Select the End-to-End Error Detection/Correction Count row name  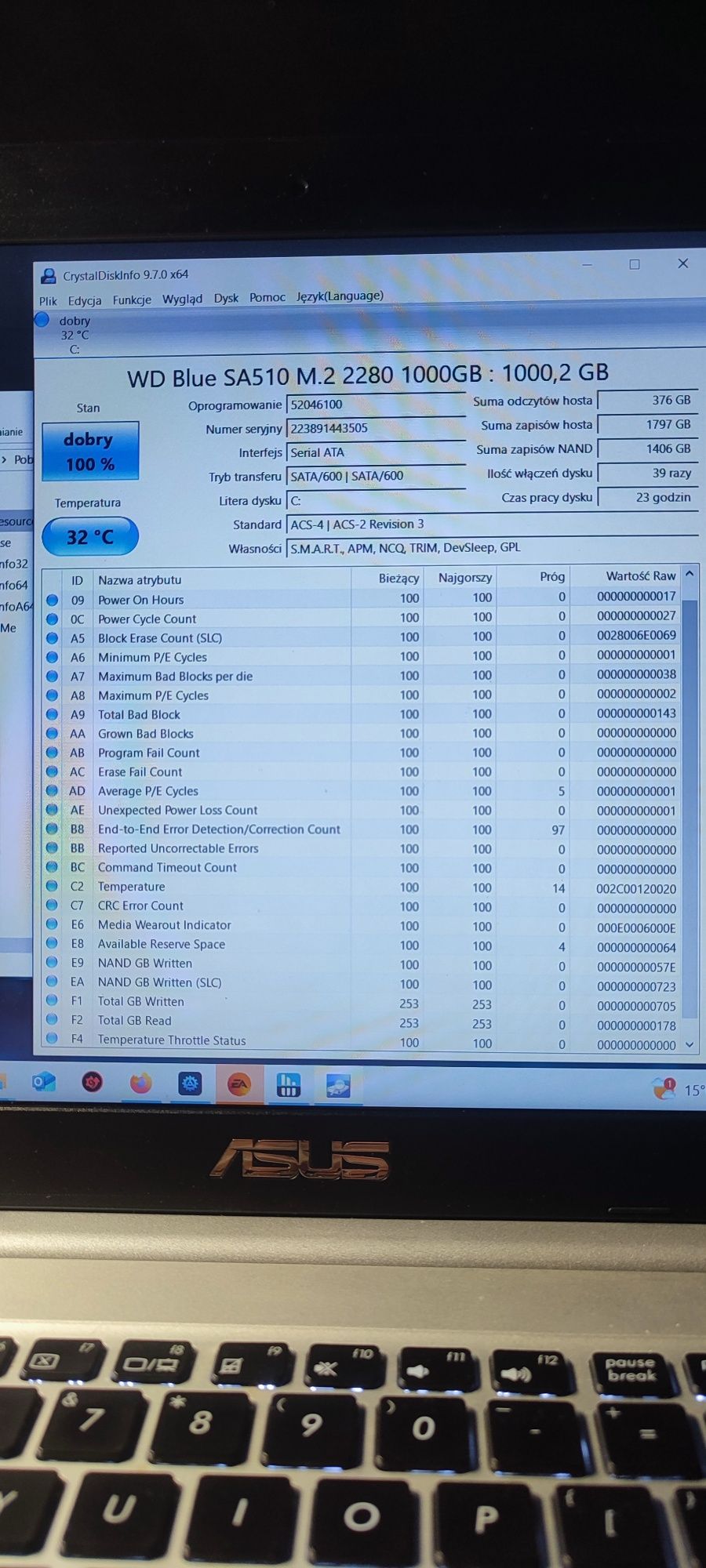click(219, 829)
